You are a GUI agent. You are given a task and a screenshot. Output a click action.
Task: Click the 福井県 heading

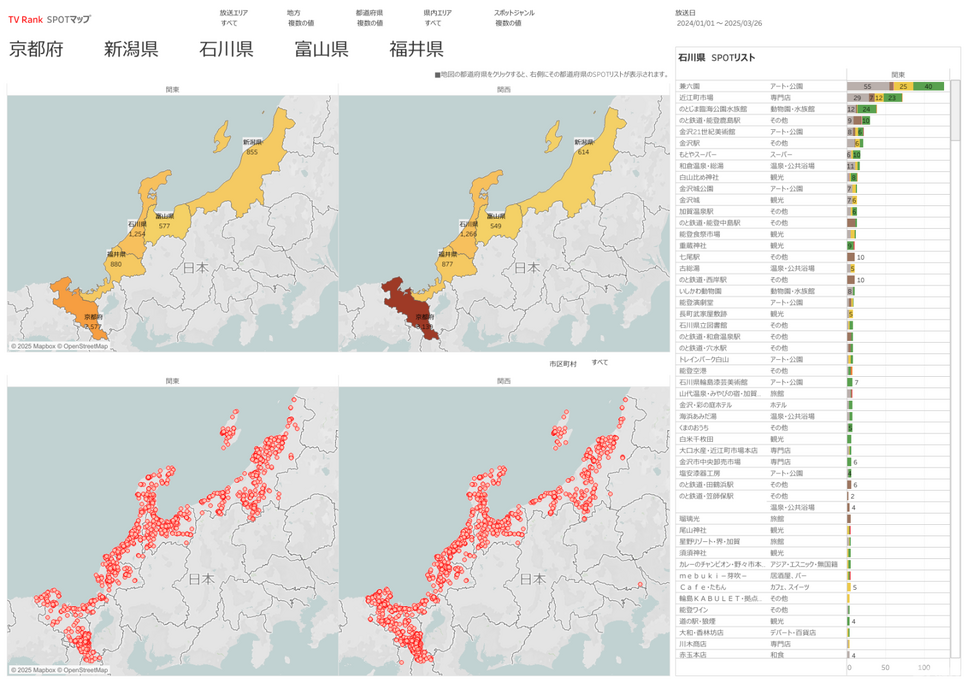[x=416, y=50]
